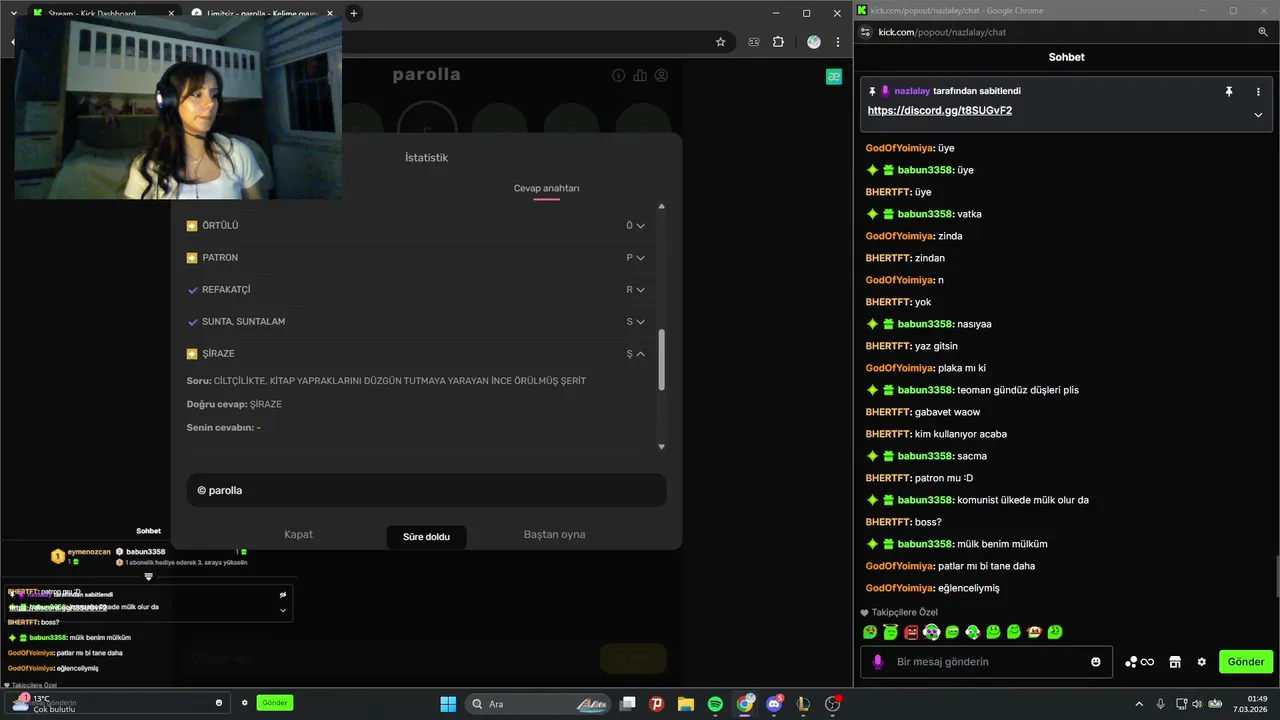Click the microphone tray icon
1280x720 pixels.
1160,704
